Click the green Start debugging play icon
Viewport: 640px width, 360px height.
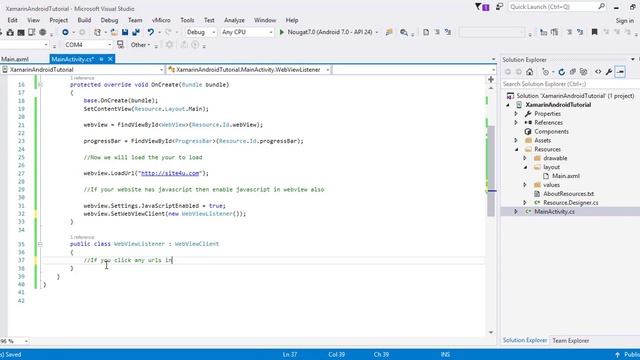click(x=282, y=32)
